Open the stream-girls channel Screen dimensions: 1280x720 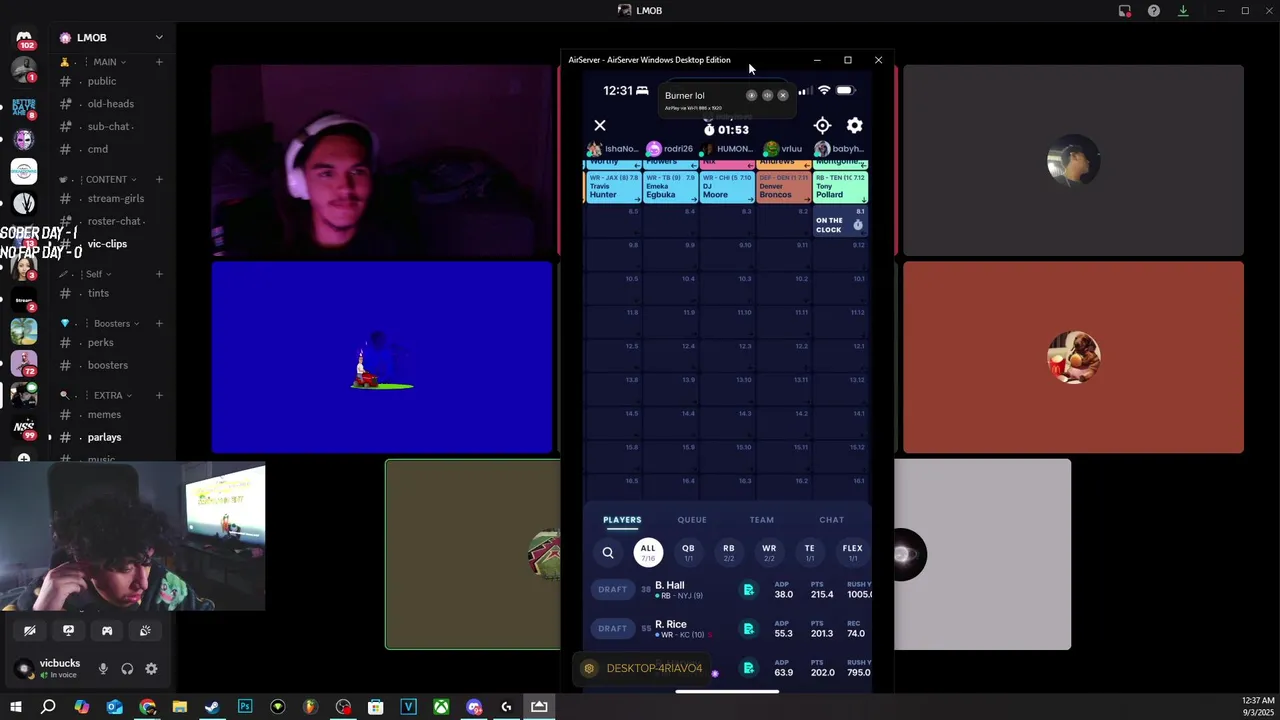(x=116, y=199)
